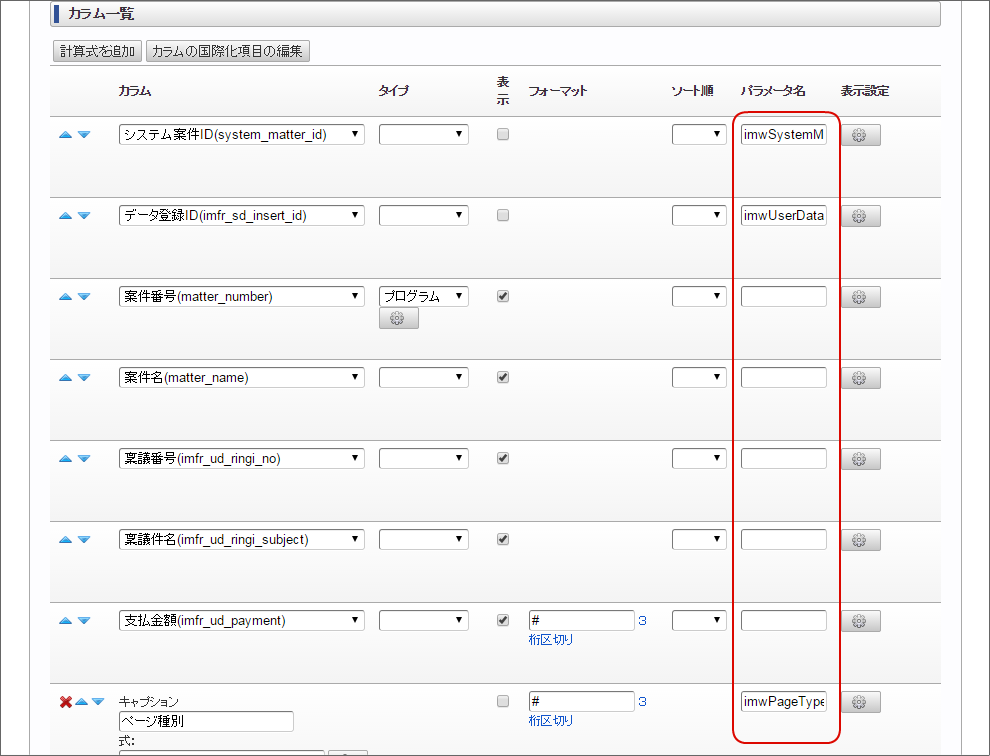The image size is (990, 756).
Task: Open display settings gear for 稟議件名 row
Action: coord(860,539)
